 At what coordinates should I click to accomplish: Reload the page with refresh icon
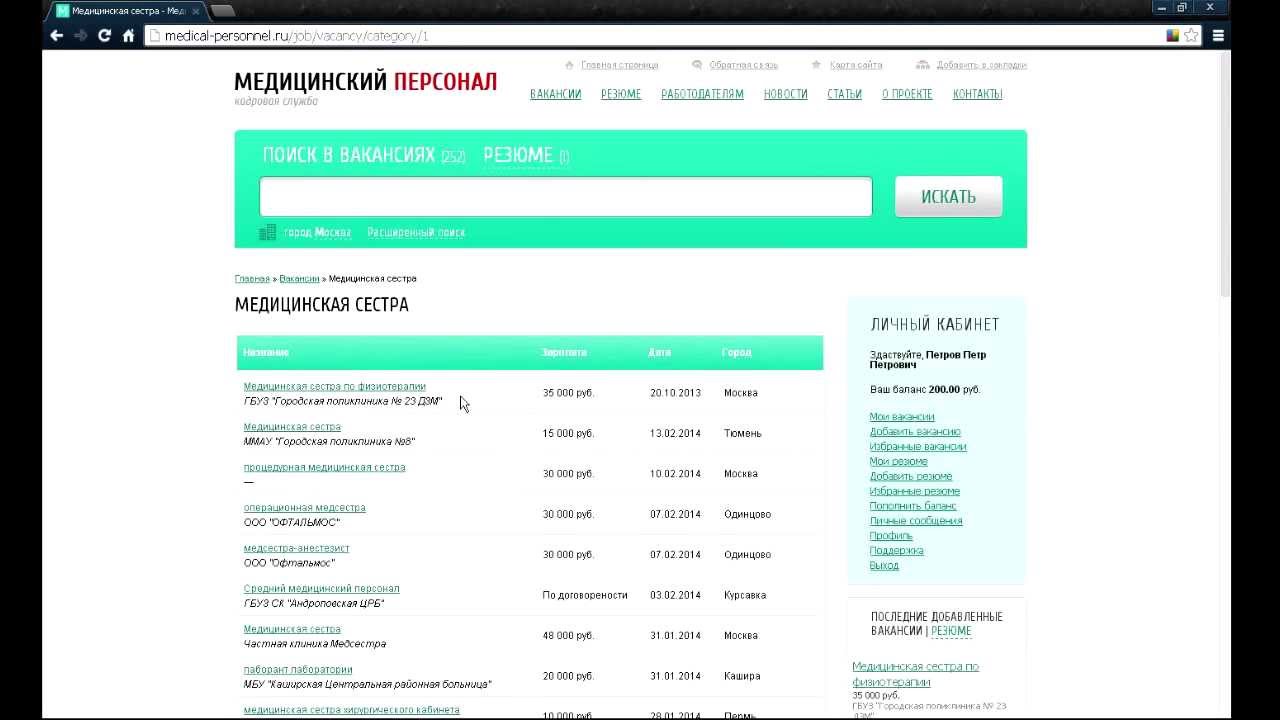click(104, 35)
